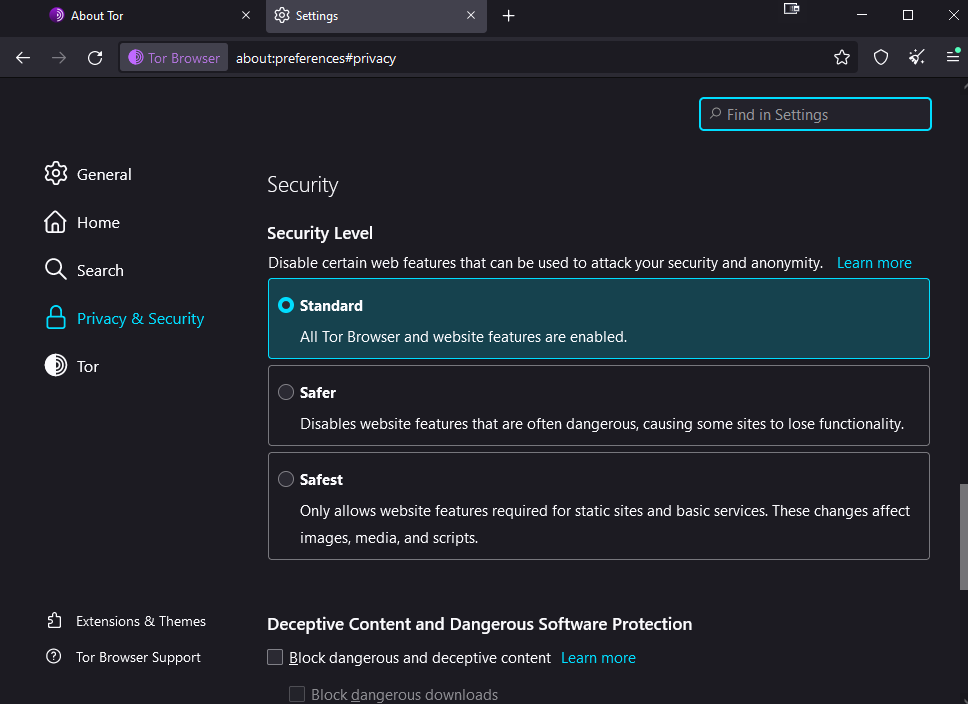968x704 pixels.
Task: Reload the current page
Action: (95, 58)
